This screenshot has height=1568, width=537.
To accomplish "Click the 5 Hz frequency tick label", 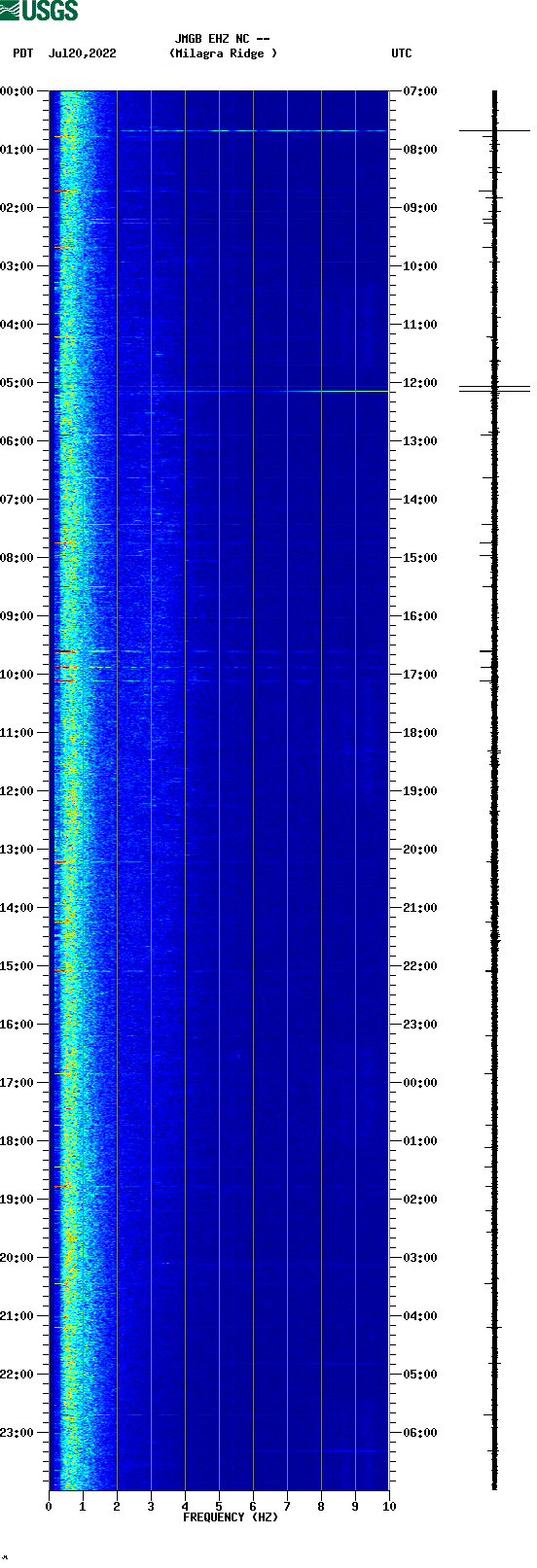I will [219, 1507].
